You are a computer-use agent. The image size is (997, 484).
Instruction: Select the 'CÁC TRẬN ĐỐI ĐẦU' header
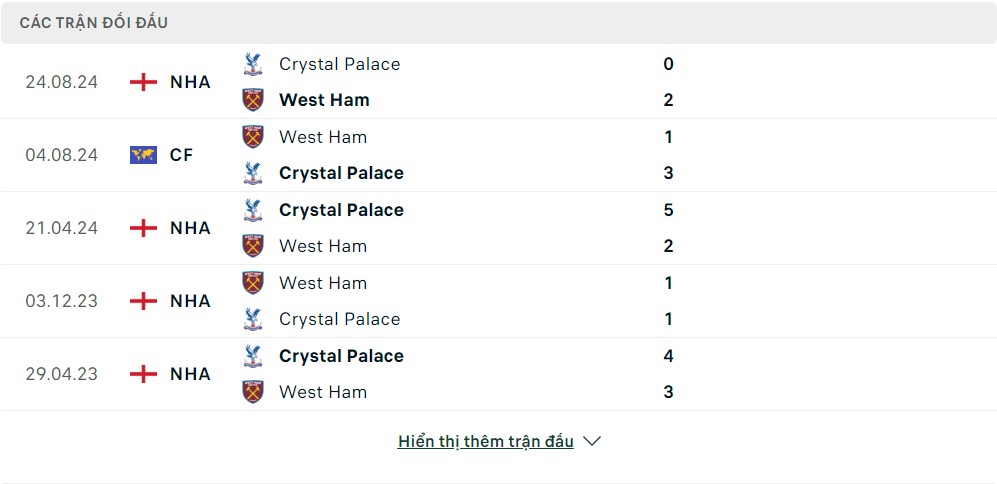pyautogui.click(x=93, y=23)
